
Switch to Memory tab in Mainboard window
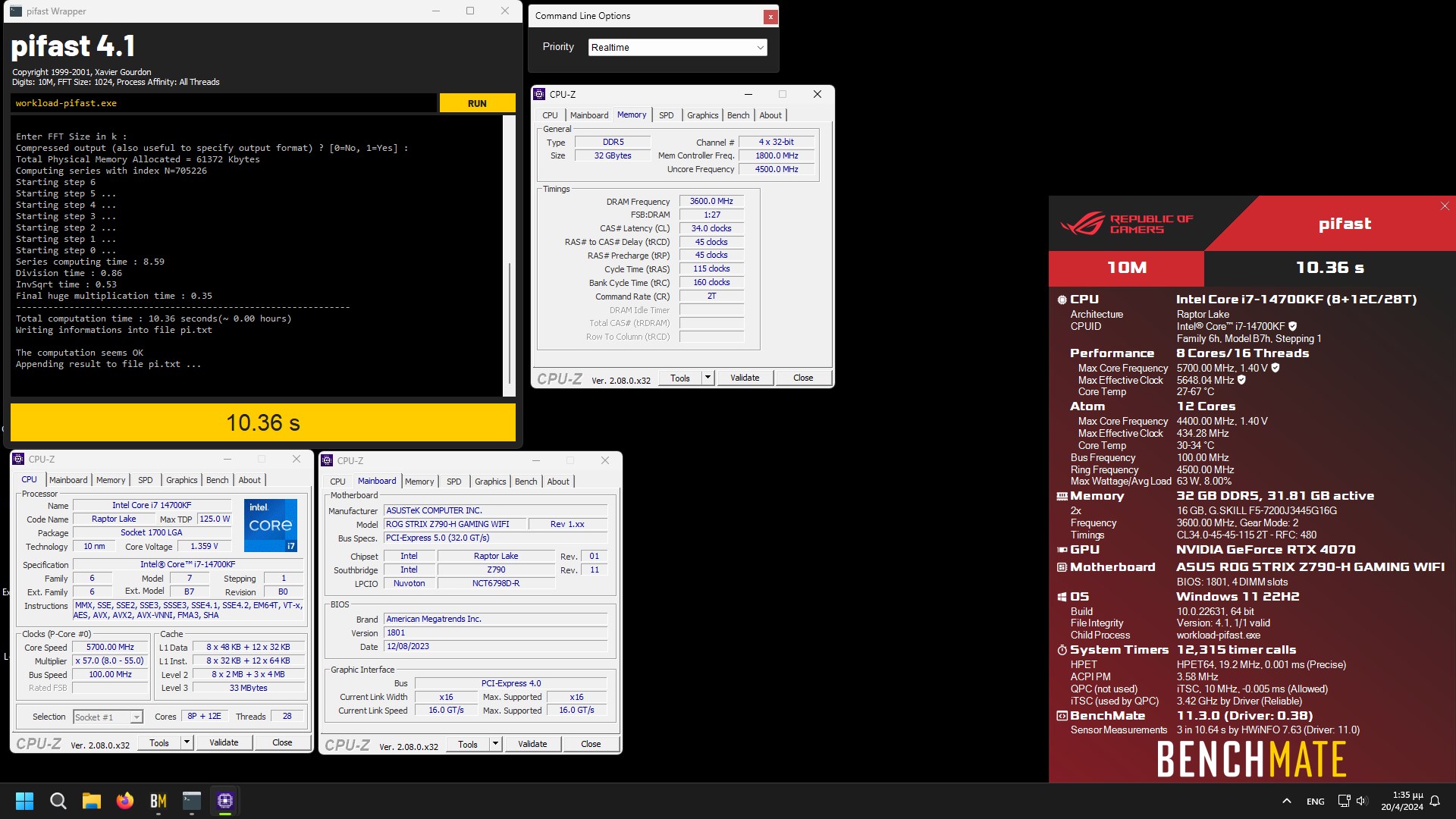tap(419, 482)
